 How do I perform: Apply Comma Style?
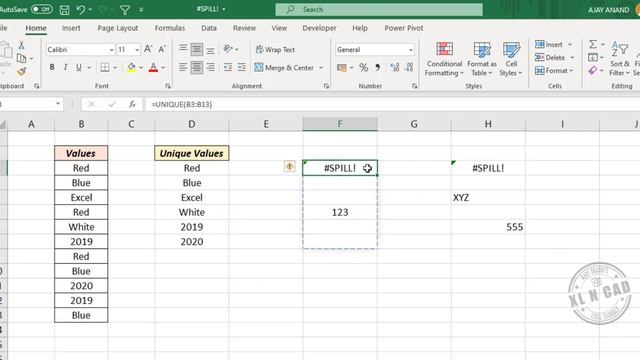click(378, 68)
